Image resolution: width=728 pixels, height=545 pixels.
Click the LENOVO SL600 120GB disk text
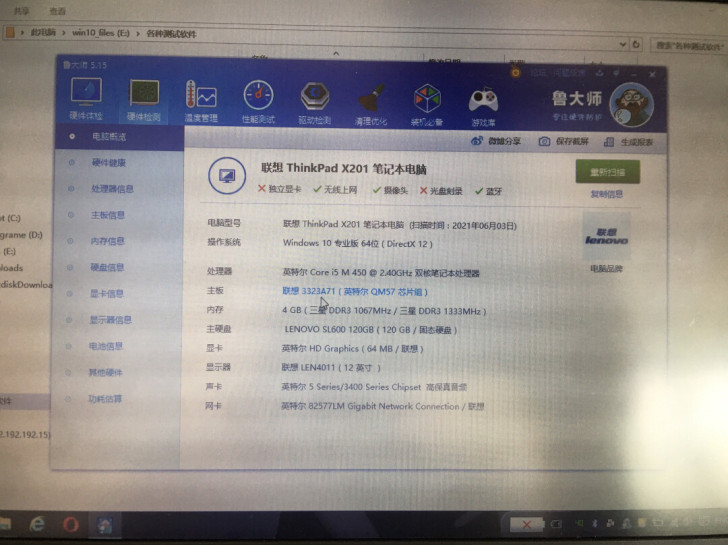coord(370,330)
